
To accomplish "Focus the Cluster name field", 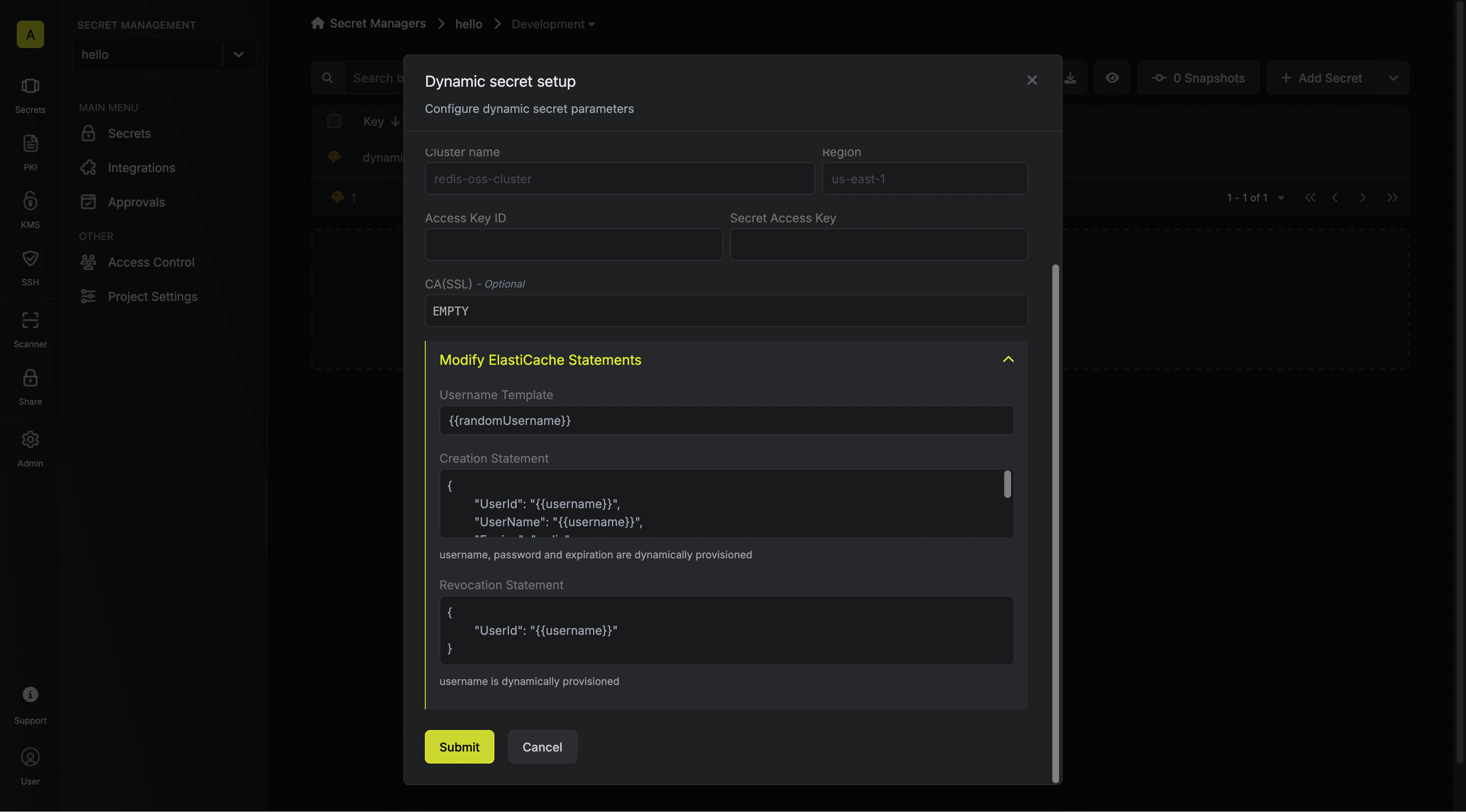I will tap(619, 179).
